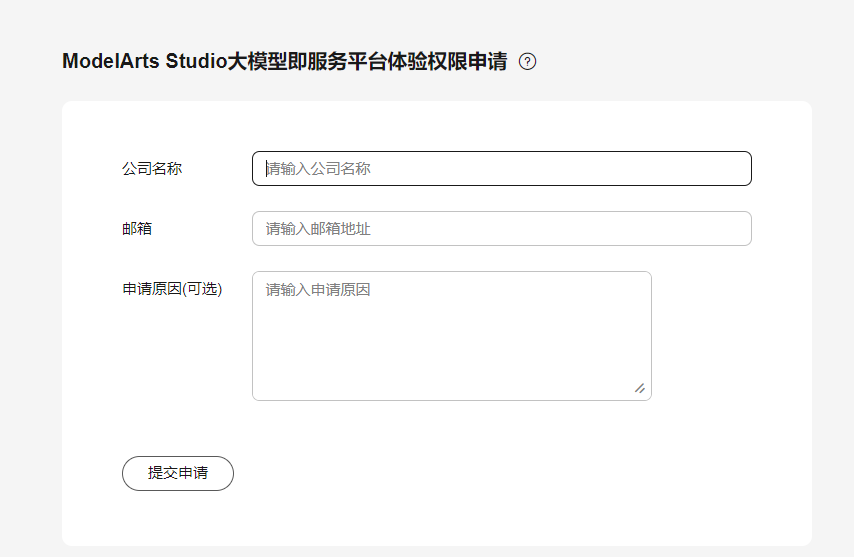Open the help tooltip beside the page title
854x557 pixels.
coord(528,62)
